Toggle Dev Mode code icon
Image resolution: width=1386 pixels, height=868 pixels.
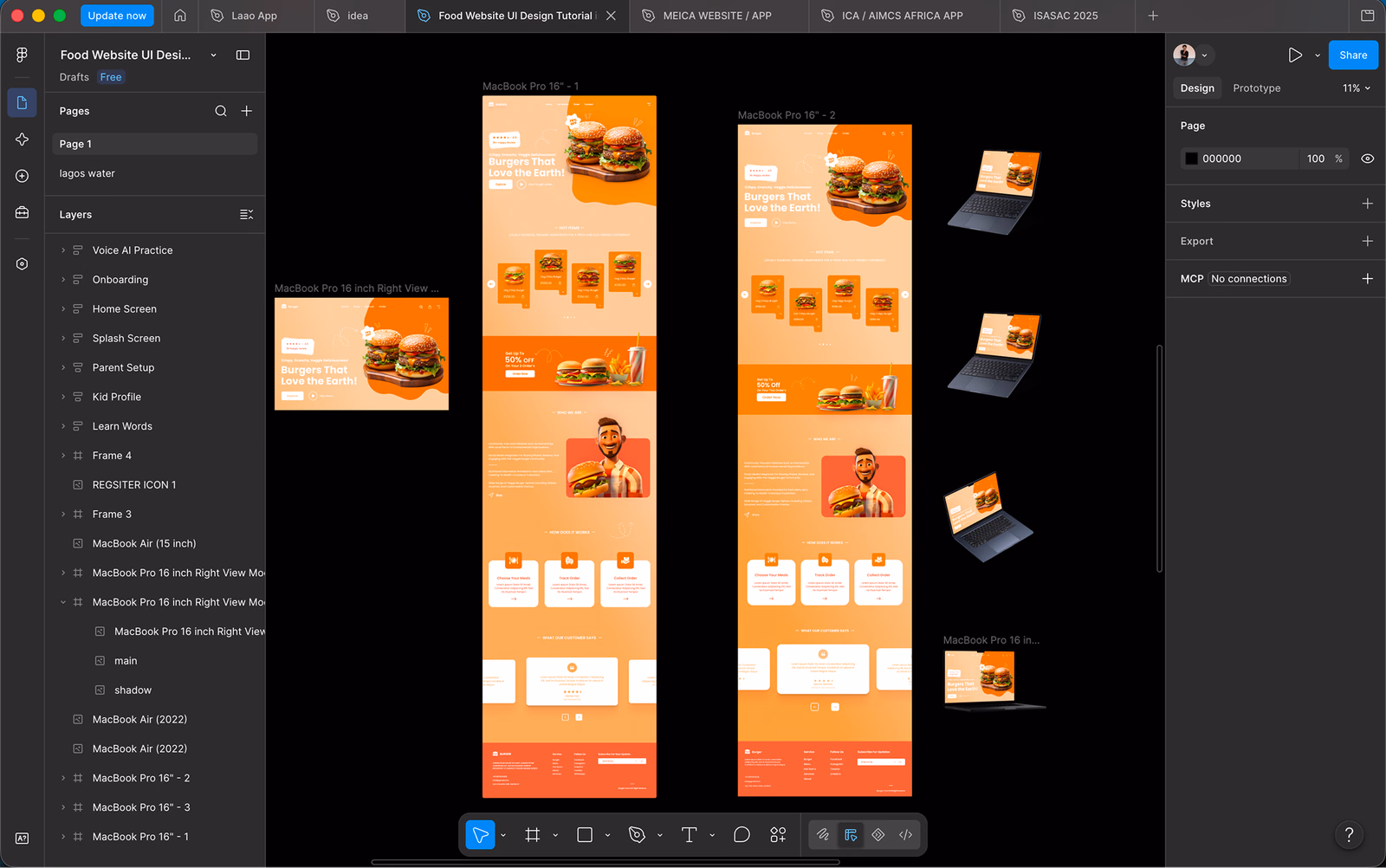(x=906, y=835)
